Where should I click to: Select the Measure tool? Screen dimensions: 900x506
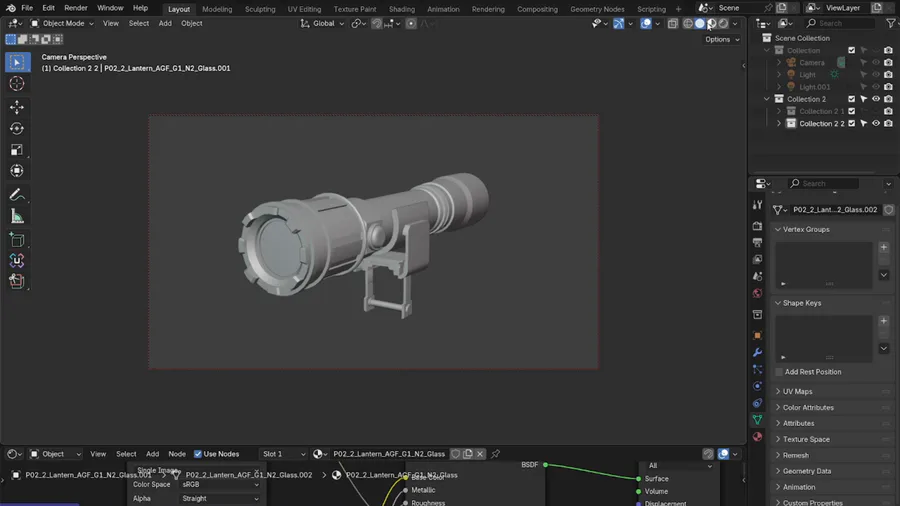pyautogui.click(x=17, y=216)
